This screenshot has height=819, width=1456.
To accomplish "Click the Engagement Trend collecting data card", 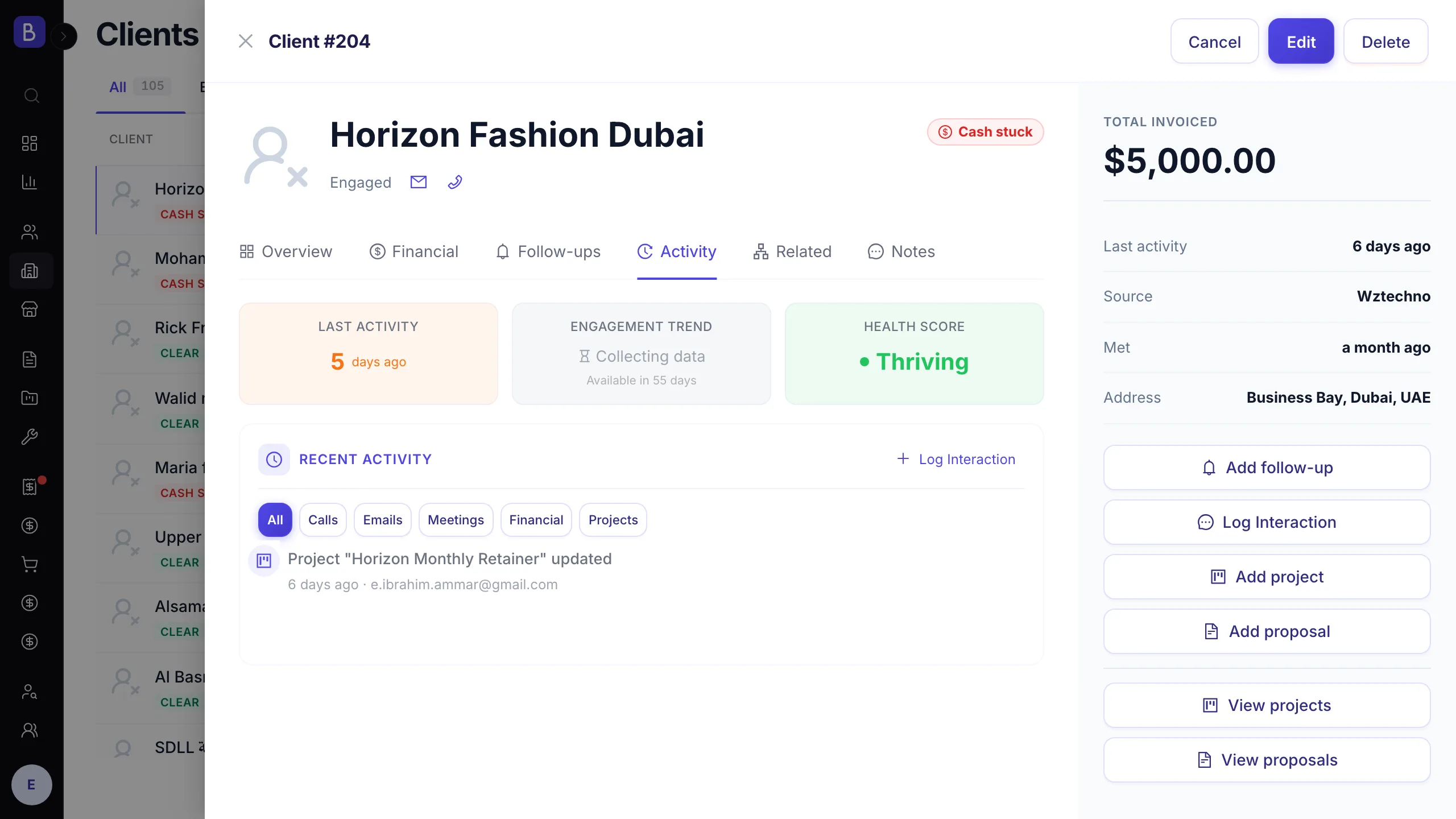I will pos(642,354).
